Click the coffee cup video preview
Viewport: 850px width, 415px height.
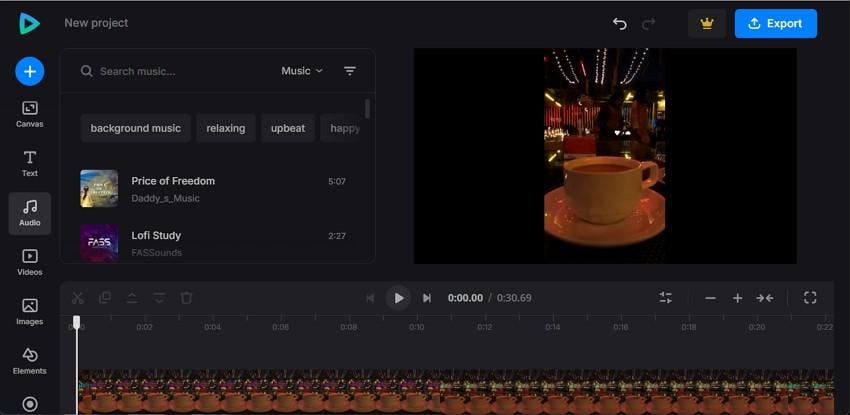click(x=605, y=156)
